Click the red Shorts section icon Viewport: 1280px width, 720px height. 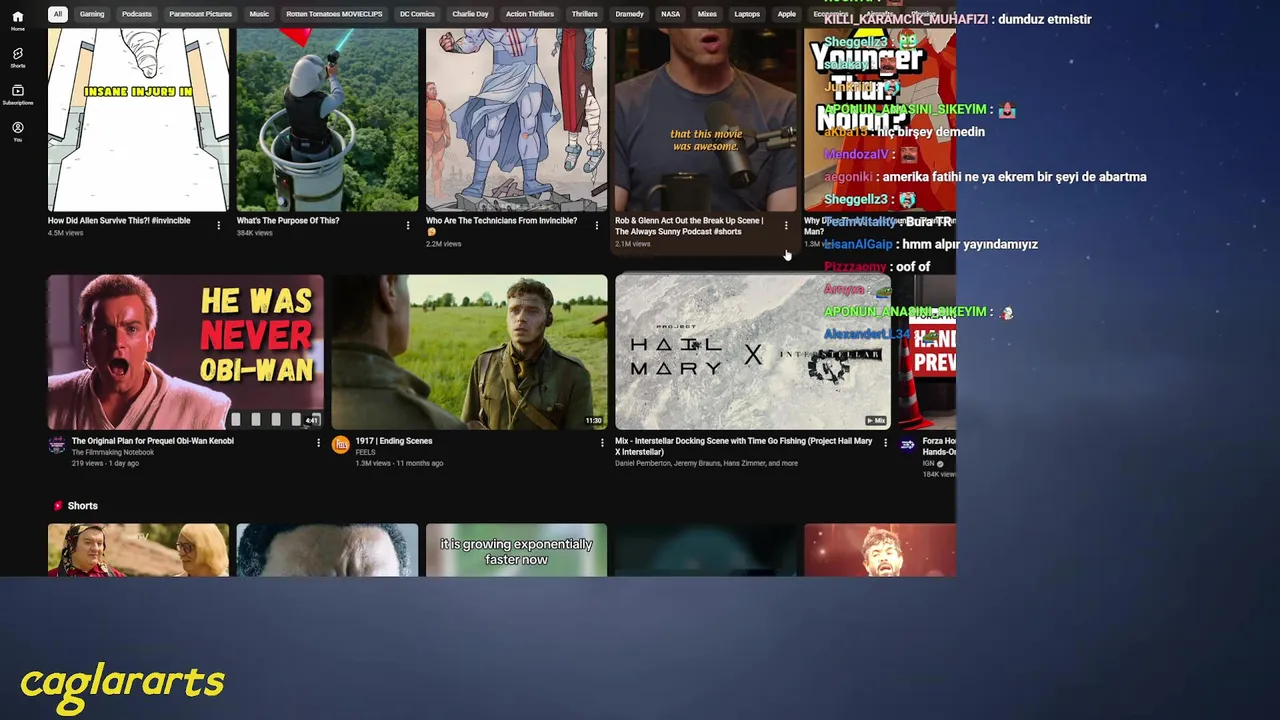pyautogui.click(x=58, y=506)
